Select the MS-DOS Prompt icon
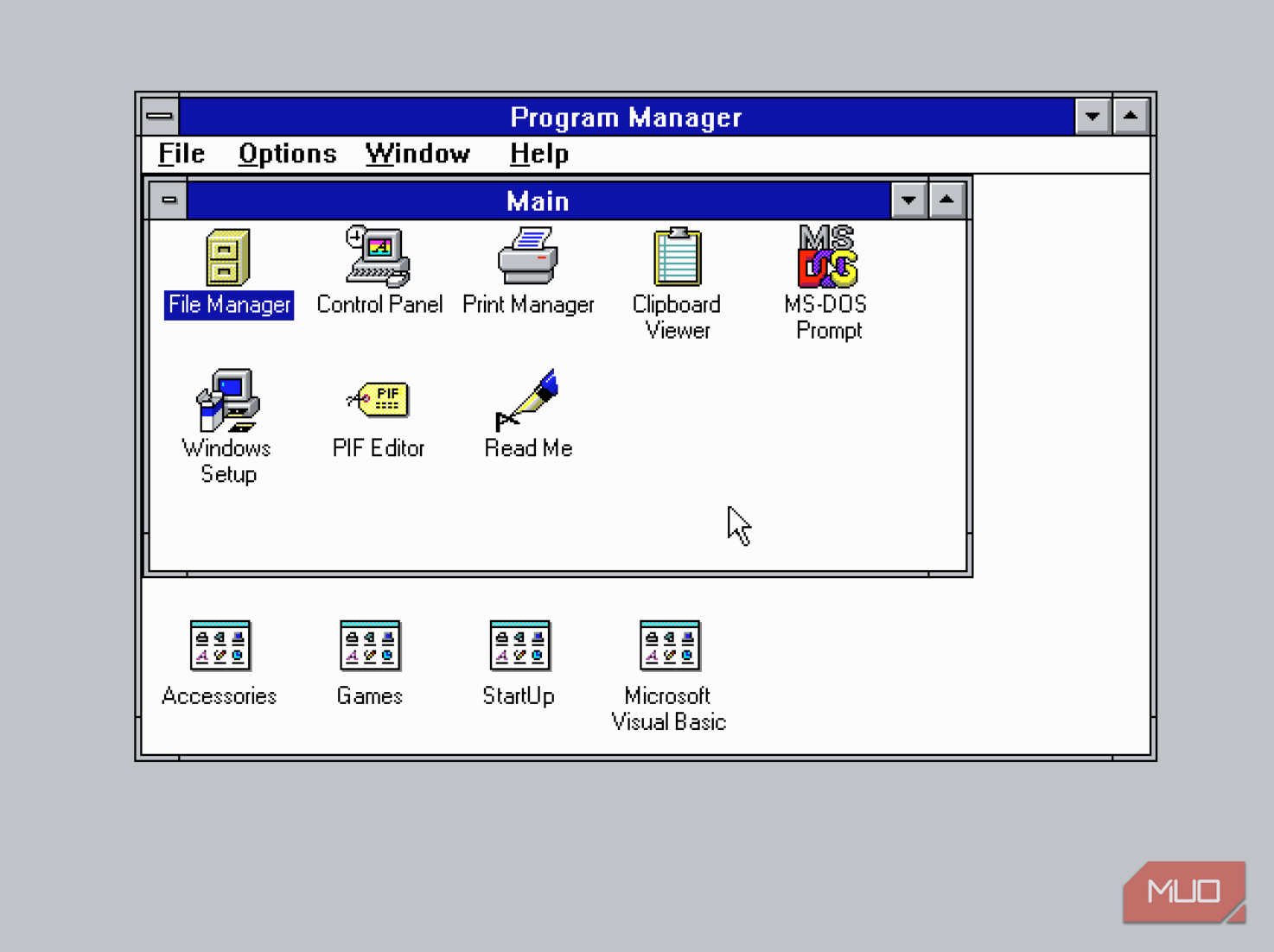The height and width of the screenshot is (952, 1274). [x=827, y=257]
